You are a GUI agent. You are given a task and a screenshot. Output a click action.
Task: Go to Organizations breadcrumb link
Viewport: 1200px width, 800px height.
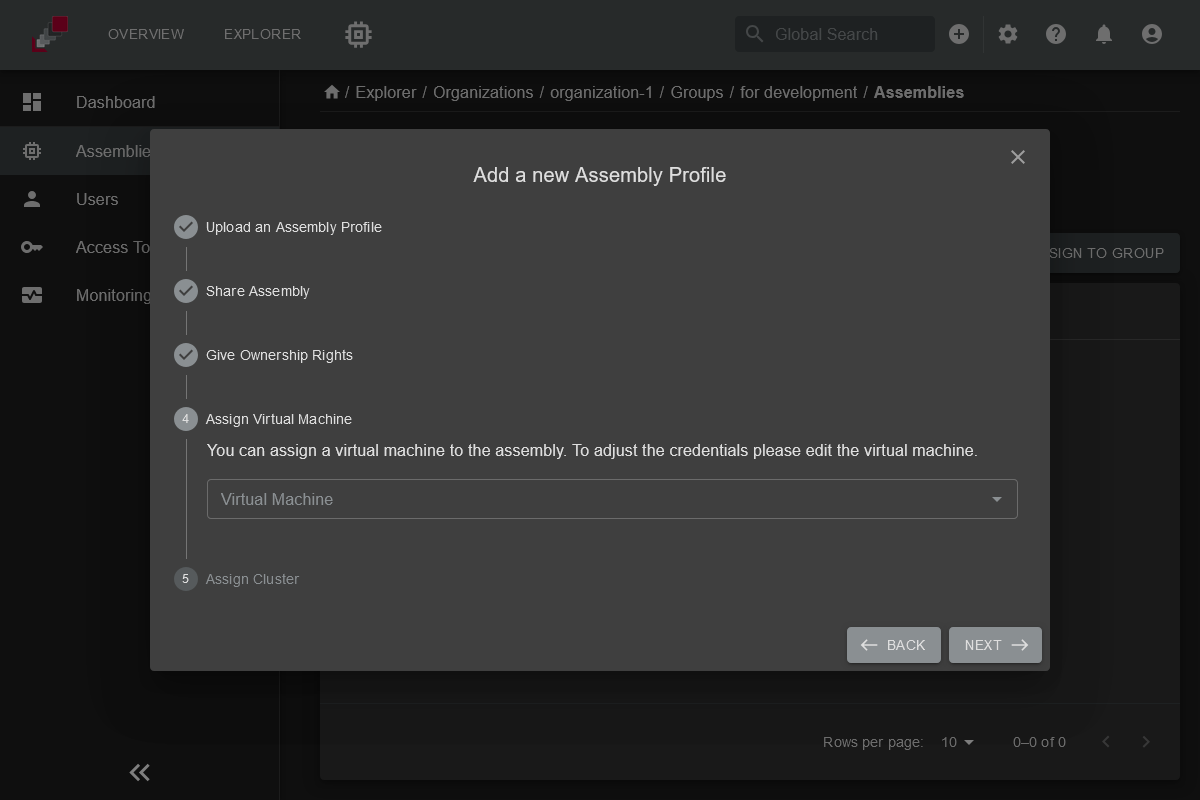click(483, 92)
